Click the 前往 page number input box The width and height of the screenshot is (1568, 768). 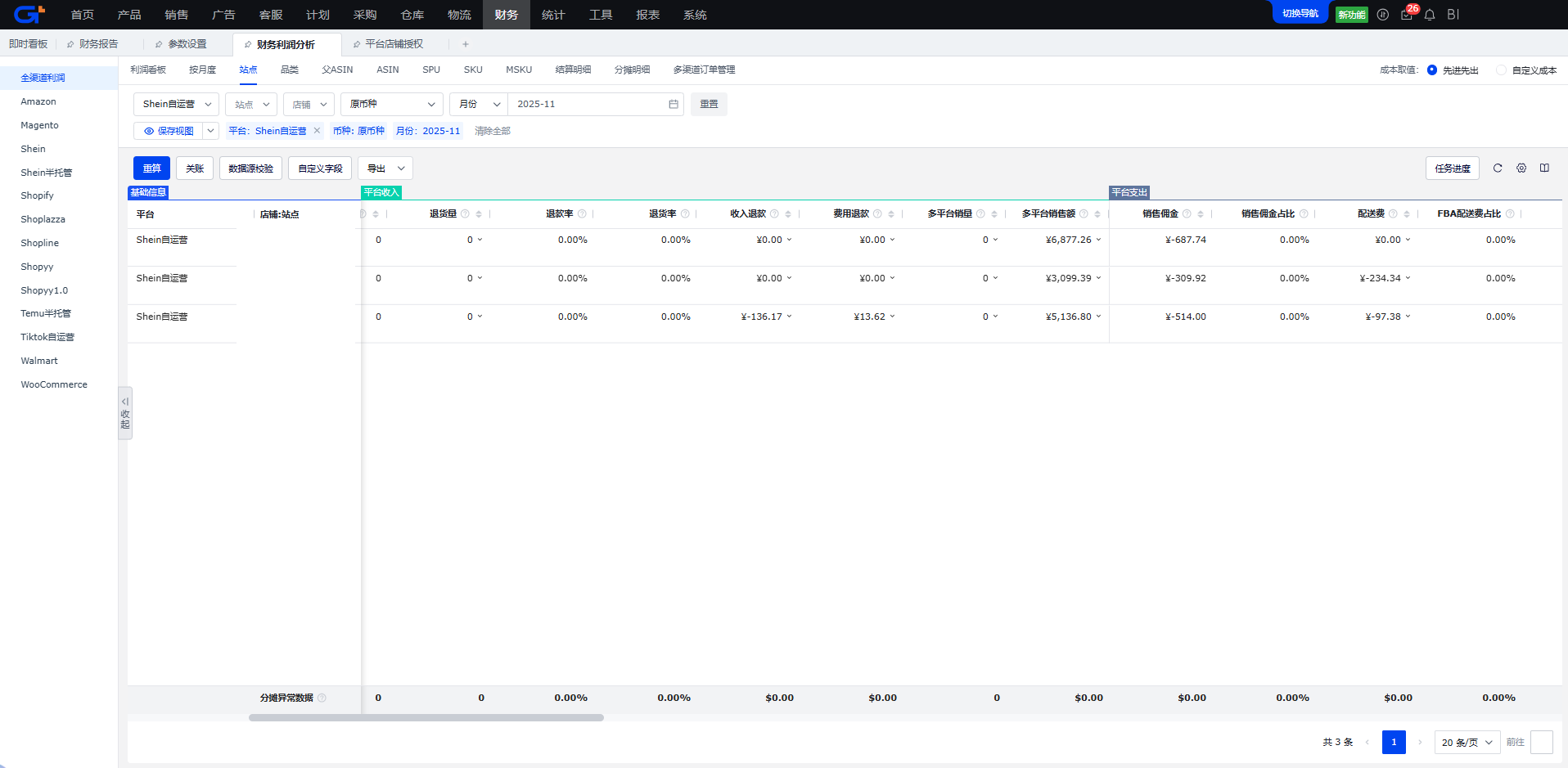coord(1541,742)
